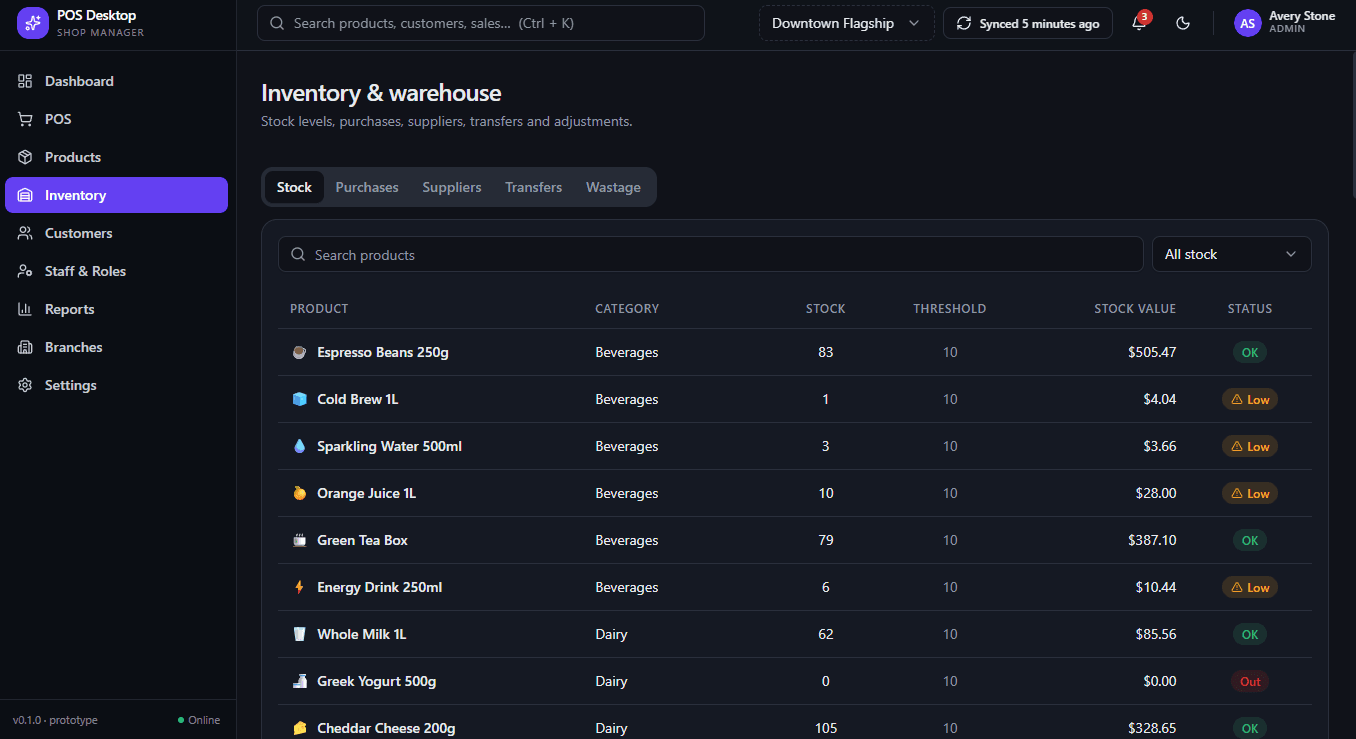
Task: Switch to the Stock tab
Action: (x=294, y=187)
